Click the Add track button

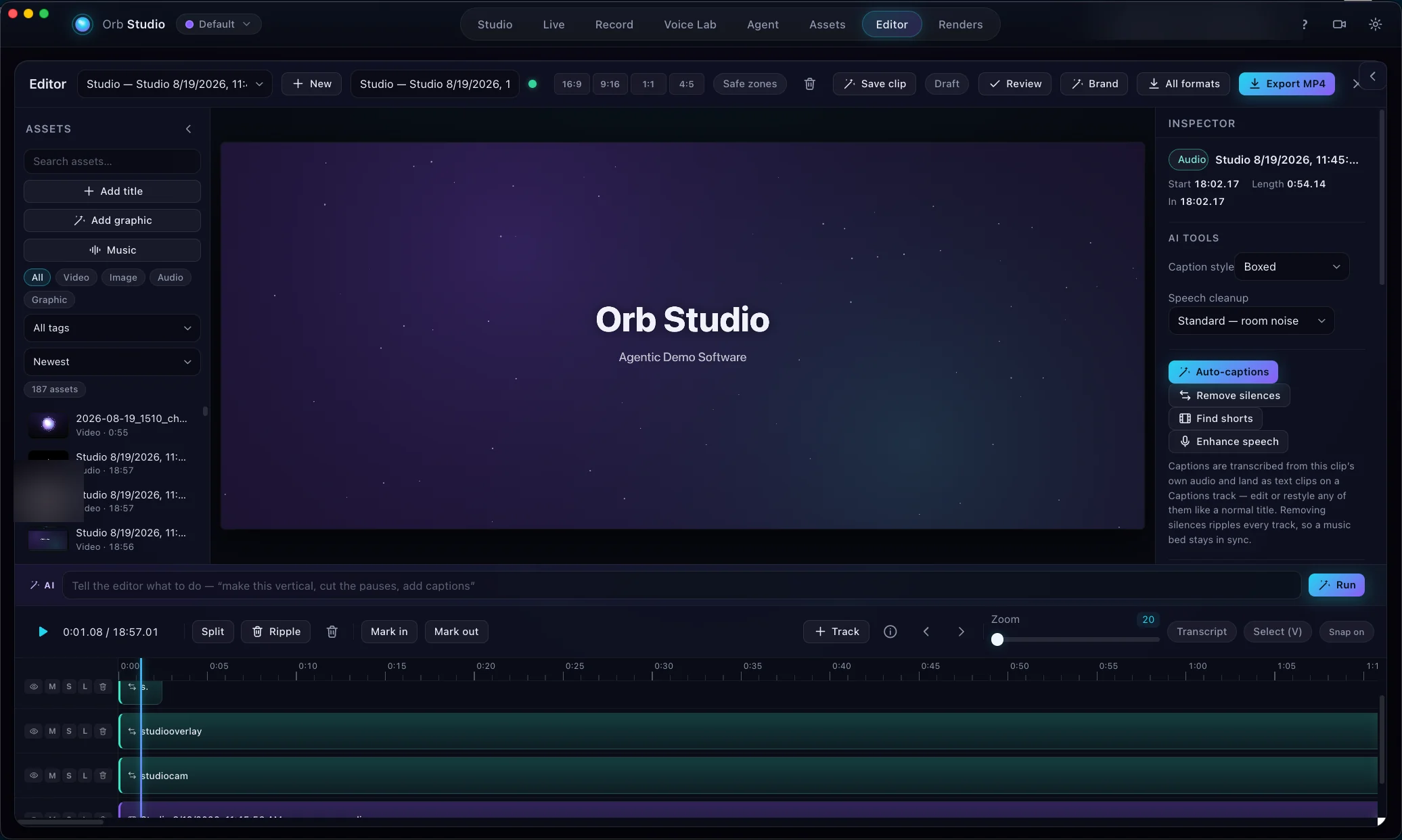click(836, 632)
